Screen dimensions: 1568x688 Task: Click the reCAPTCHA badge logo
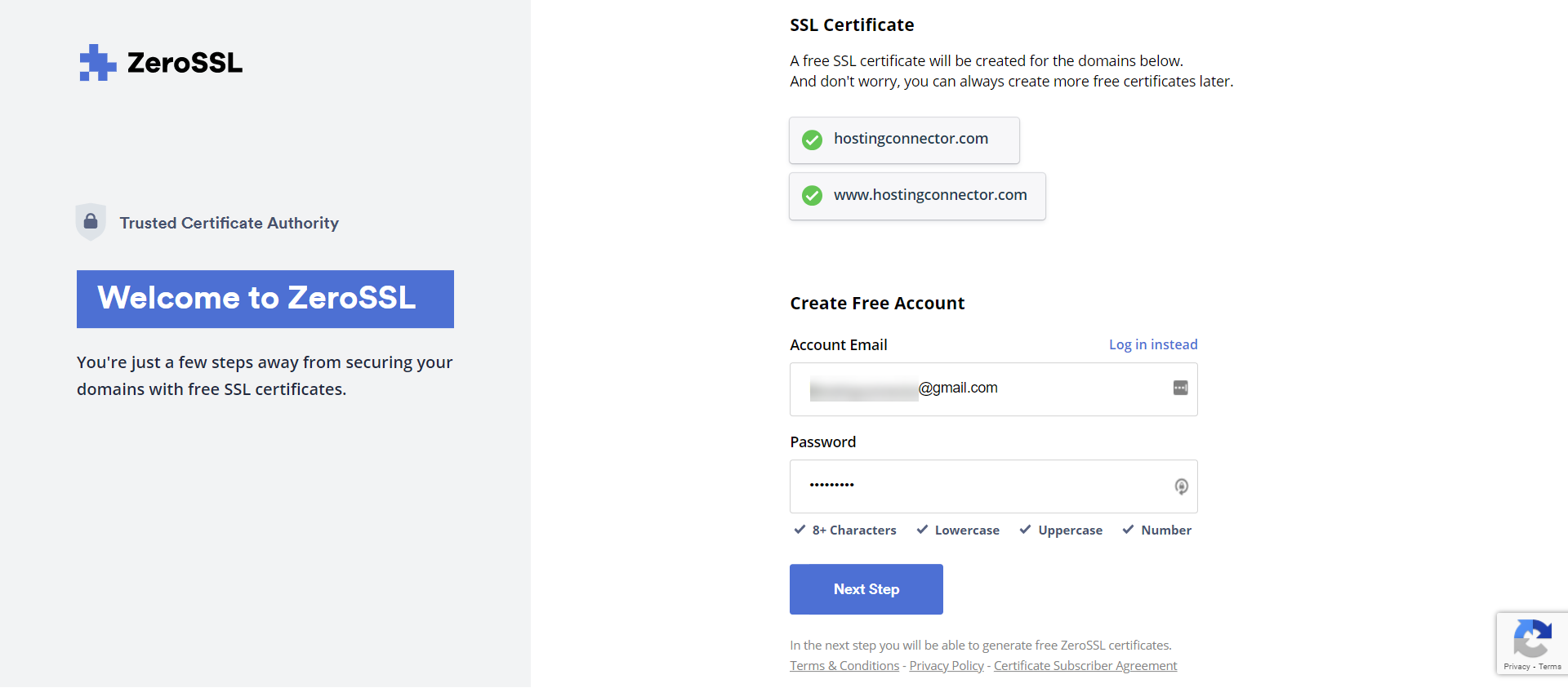1532,639
